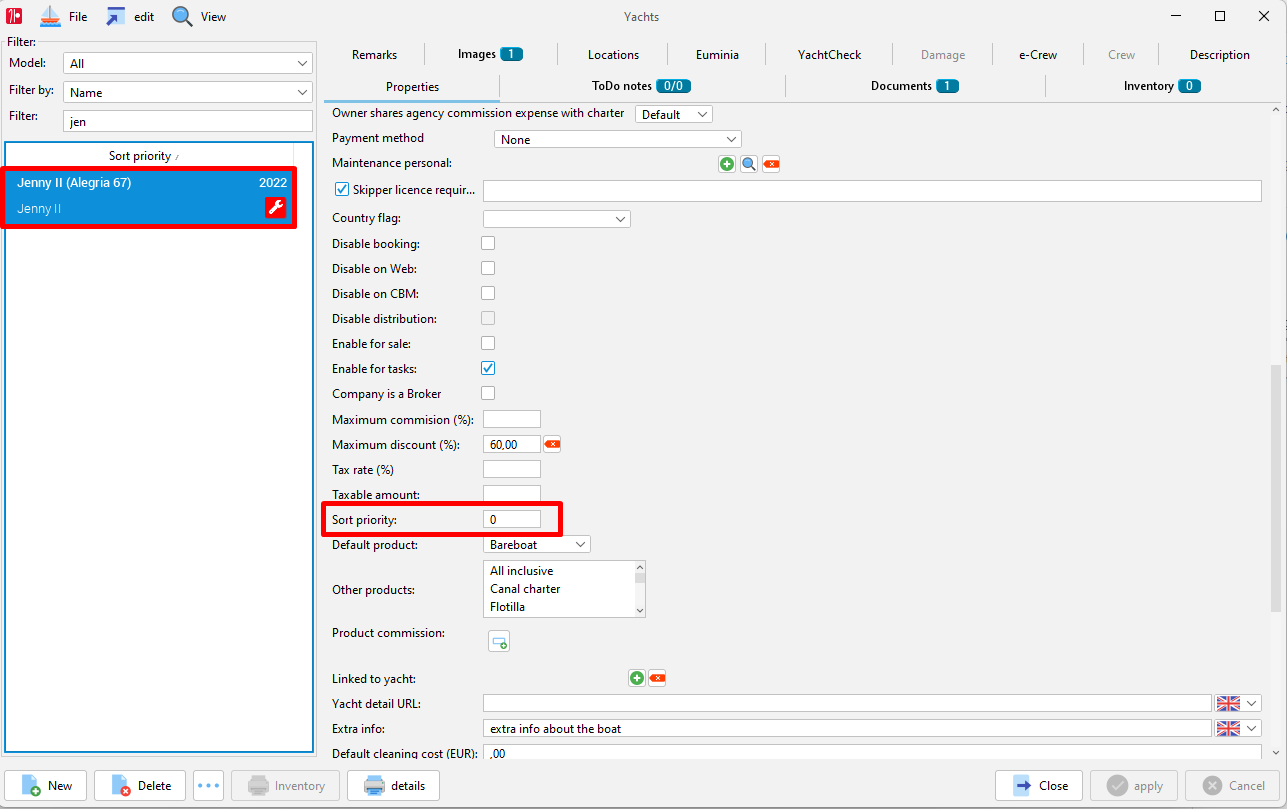Viewport: 1287px width, 809px height.
Task: Enable the Disable booking checkbox
Action: click(488, 243)
